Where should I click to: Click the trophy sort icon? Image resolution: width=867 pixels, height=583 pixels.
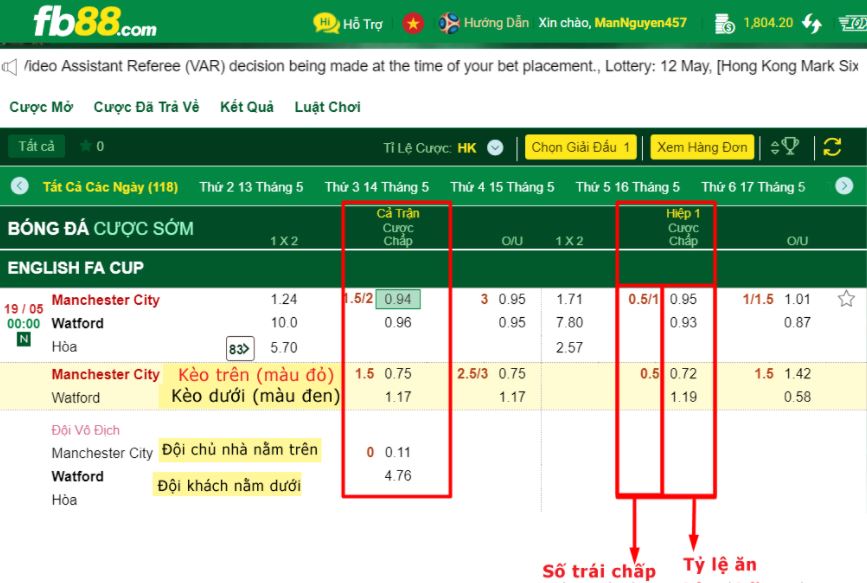point(785,147)
